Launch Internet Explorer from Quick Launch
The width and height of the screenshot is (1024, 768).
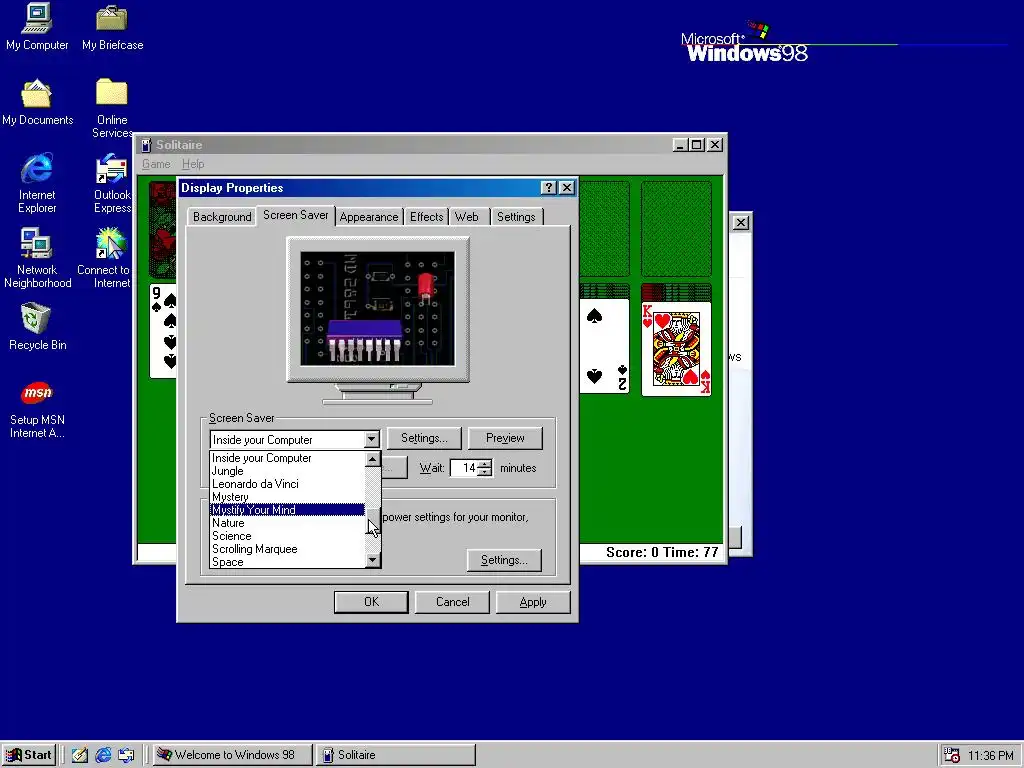pos(103,755)
